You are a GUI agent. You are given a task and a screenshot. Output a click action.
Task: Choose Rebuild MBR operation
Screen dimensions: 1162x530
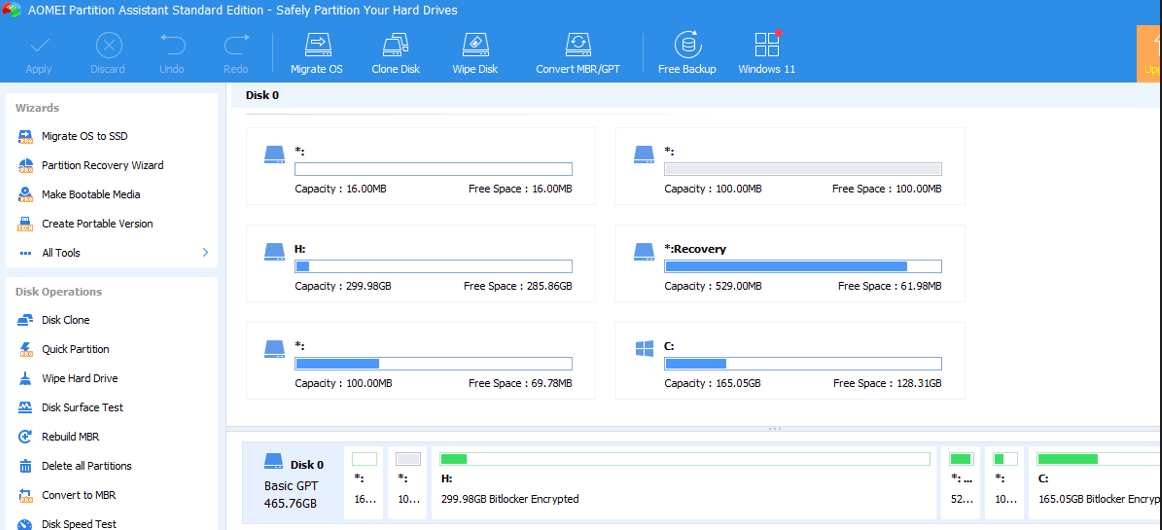70,437
